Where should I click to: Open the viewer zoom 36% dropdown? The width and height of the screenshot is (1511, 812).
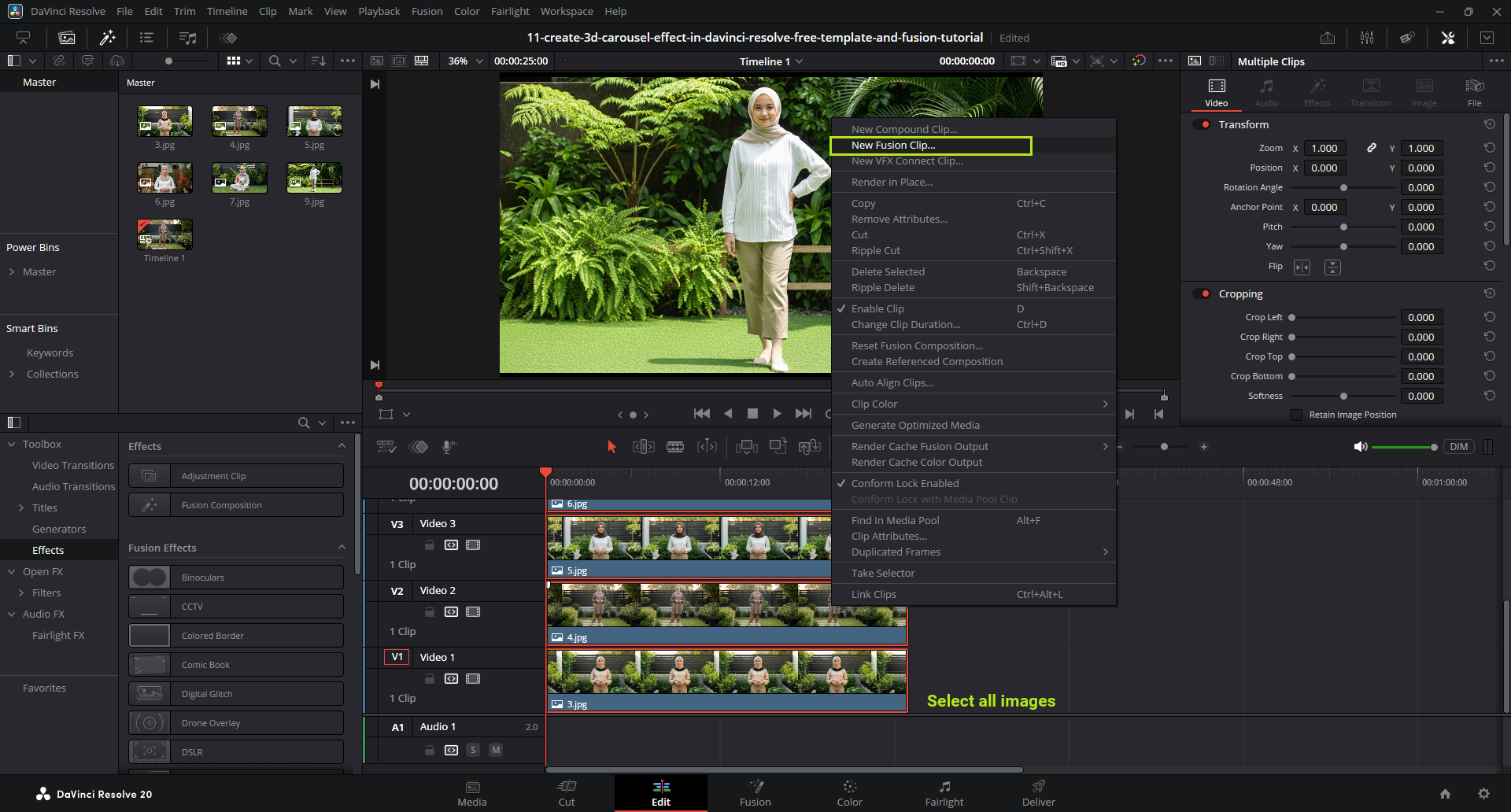pos(466,61)
